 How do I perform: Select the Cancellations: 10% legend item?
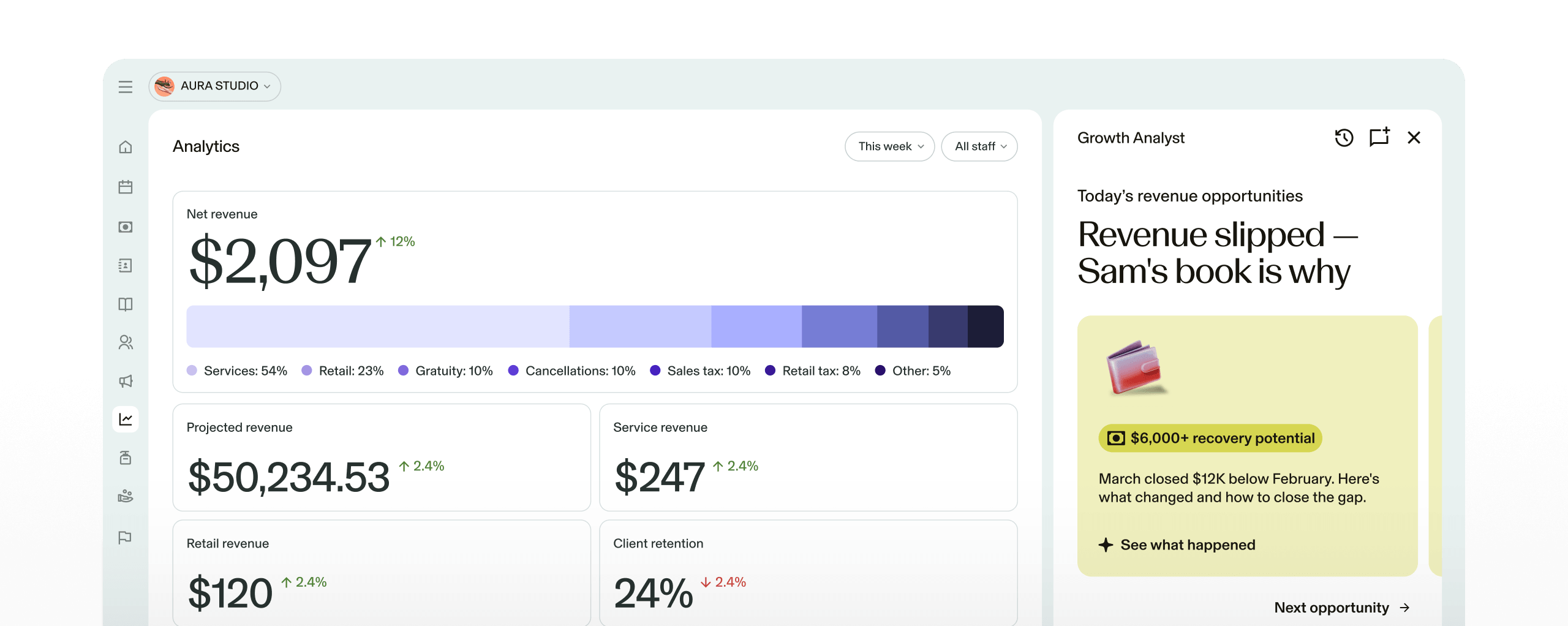pyautogui.click(x=572, y=371)
